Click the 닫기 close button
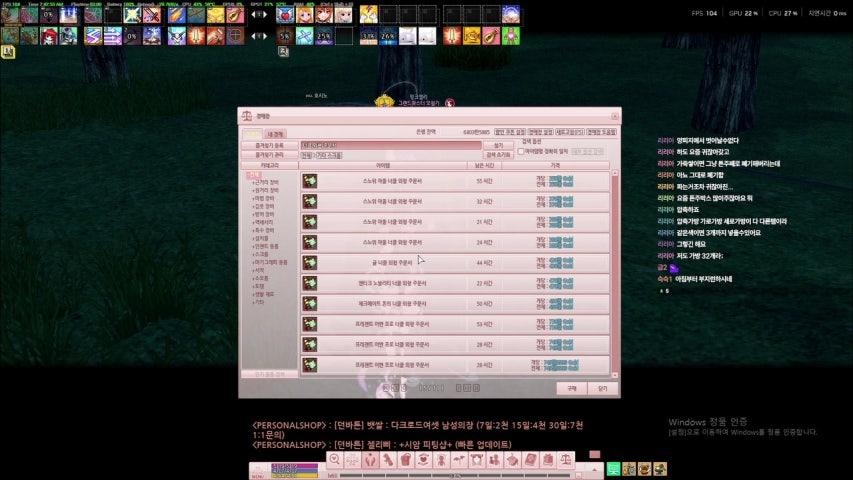Image resolution: width=853 pixels, height=480 pixels. [602, 388]
